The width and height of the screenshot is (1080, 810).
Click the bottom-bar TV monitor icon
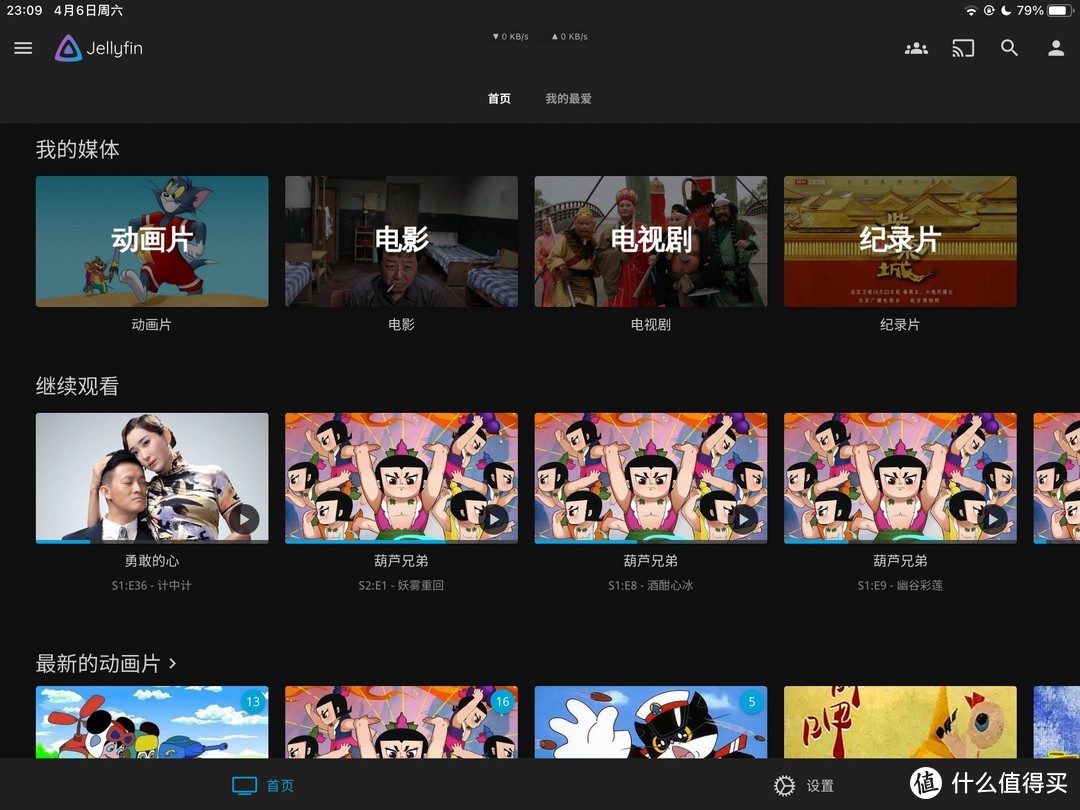[x=245, y=785]
